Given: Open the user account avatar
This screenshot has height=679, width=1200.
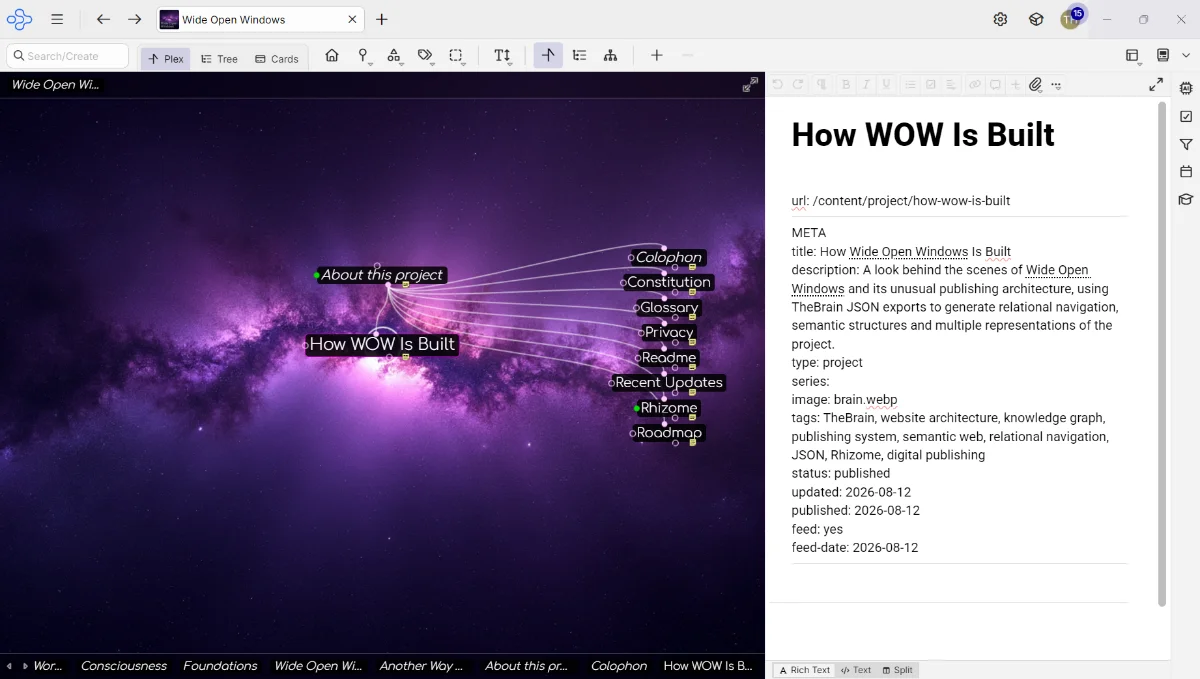Looking at the screenshot, I should point(1070,20).
